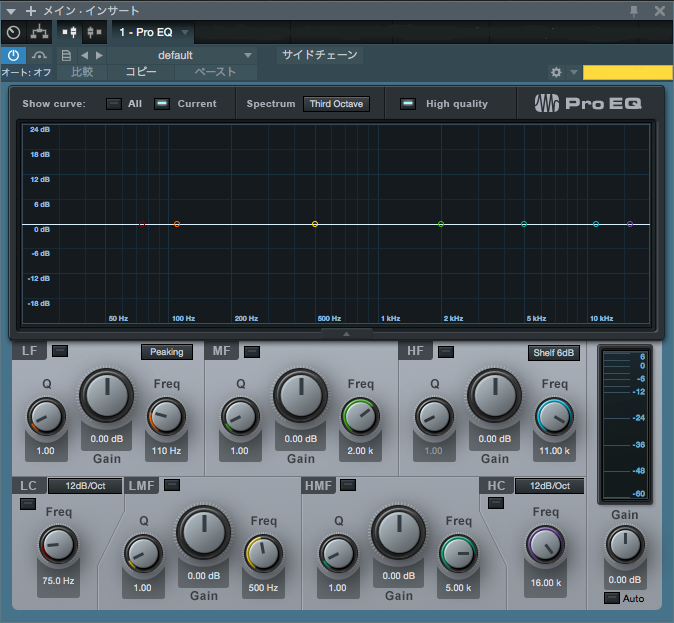Screen dimensions: 674x623
Task: Enable the HC high cut band
Action: click(496, 503)
